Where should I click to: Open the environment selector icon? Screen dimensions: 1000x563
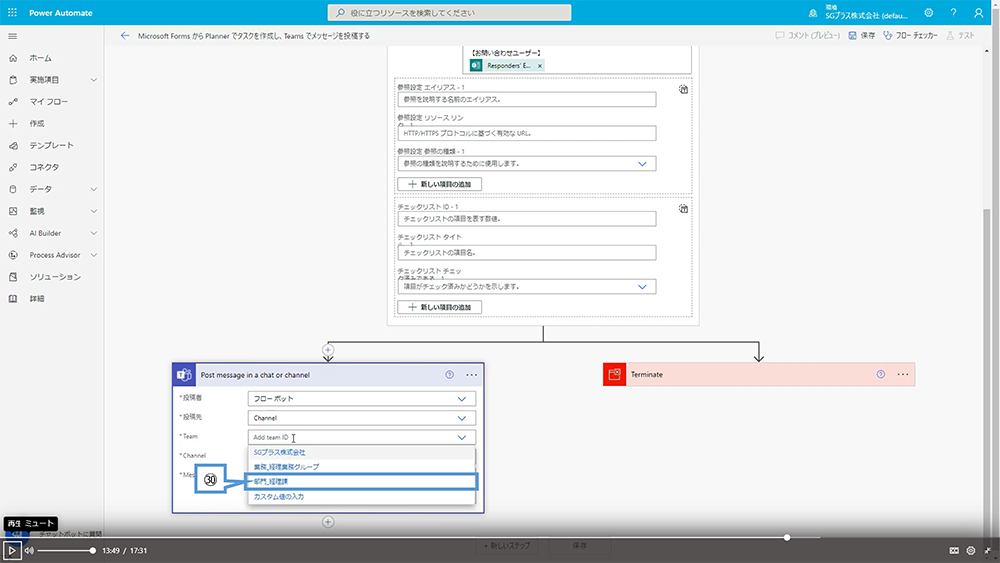812,13
